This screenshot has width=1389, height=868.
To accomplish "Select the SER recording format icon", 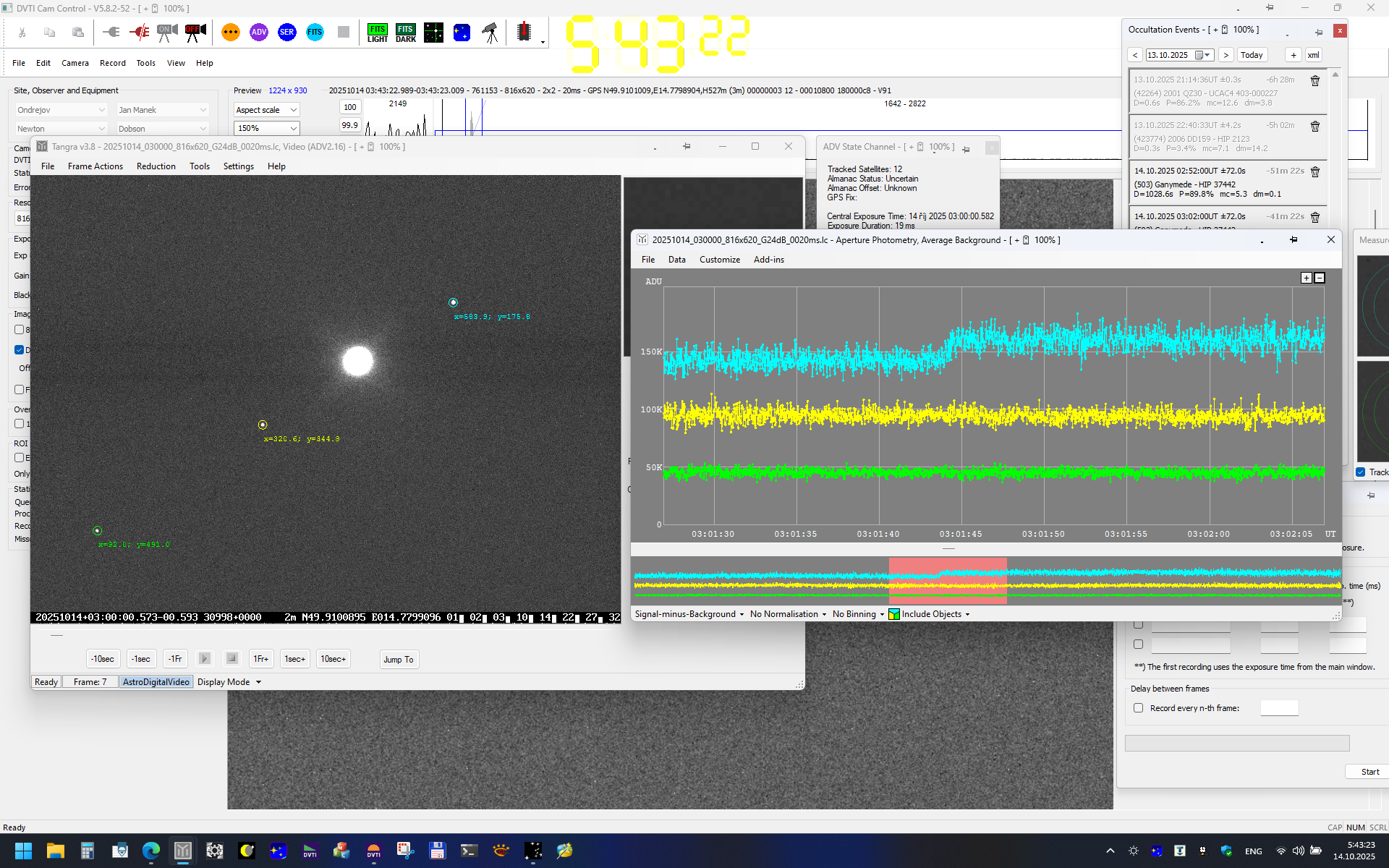I will [286, 32].
